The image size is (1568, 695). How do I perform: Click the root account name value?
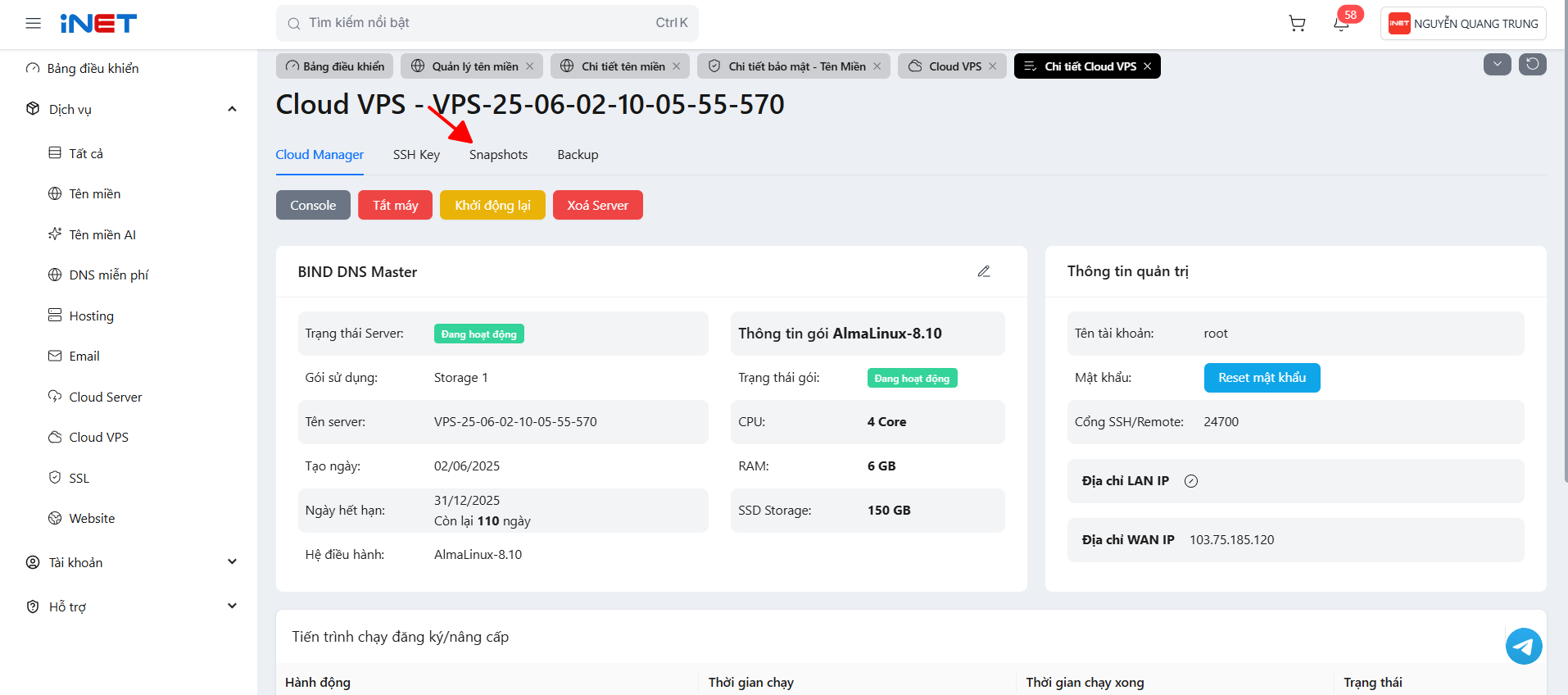click(x=1216, y=334)
